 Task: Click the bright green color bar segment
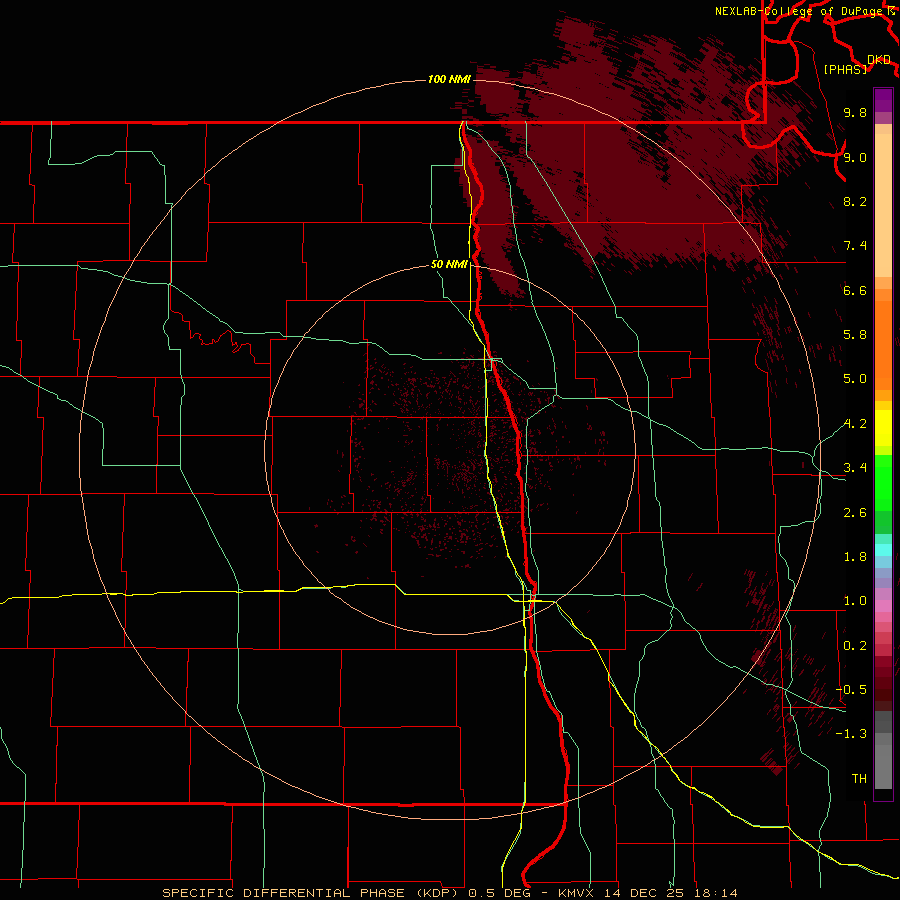point(883,482)
